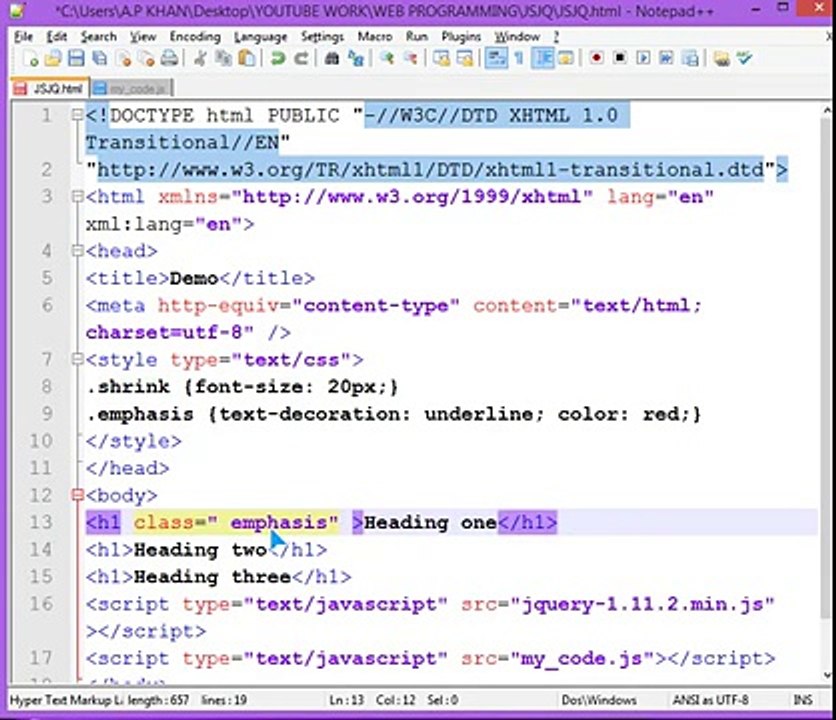Viewport: 836px width, 720px height.
Task: Click the Zoom Out magnifier icon
Action: [410, 58]
